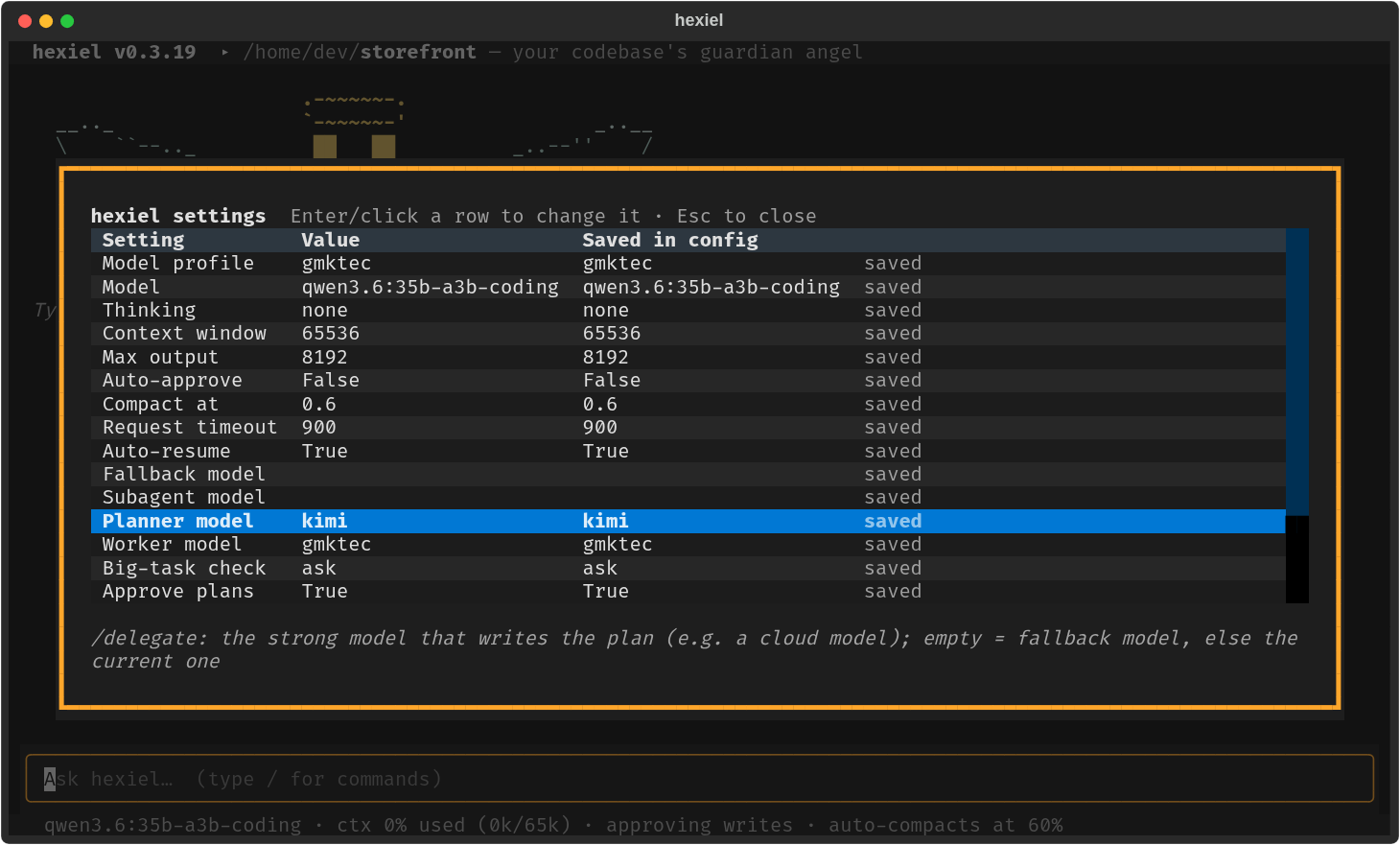Click the Setting column header
This screenshot has height=845, width=1400.
coord(143,241)
